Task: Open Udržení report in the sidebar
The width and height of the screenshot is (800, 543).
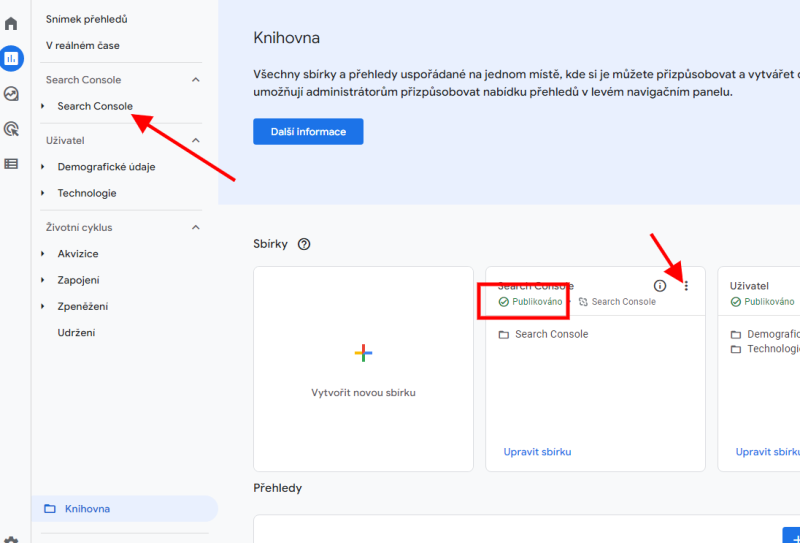Action: 76,332
